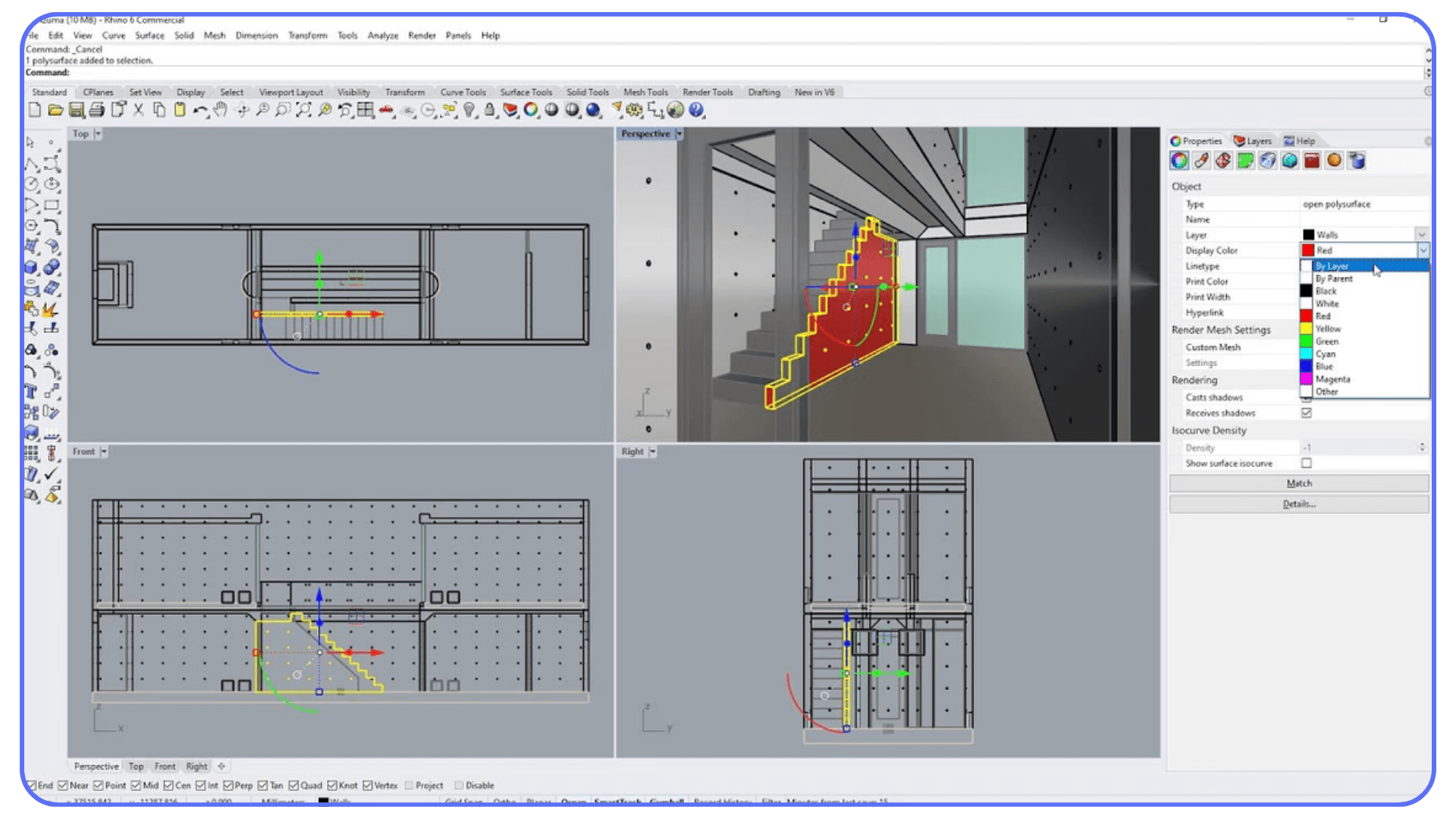Uncheck Receives shadows for the object

(x=1306, y=413)
